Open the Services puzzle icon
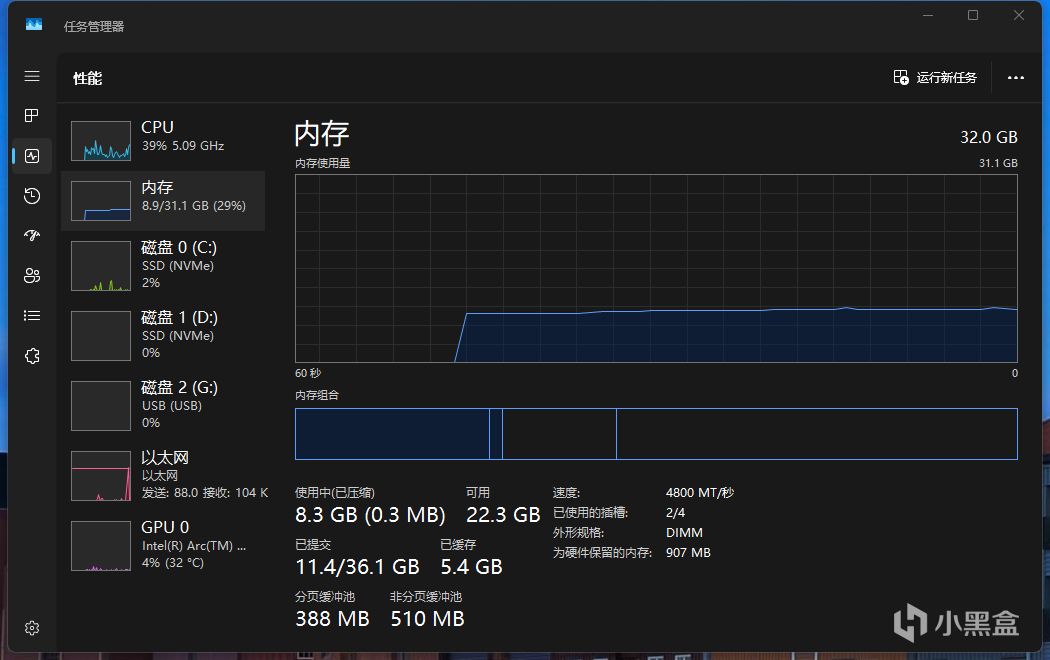This screenshot has height=660, width=1050. click(31, 355)
